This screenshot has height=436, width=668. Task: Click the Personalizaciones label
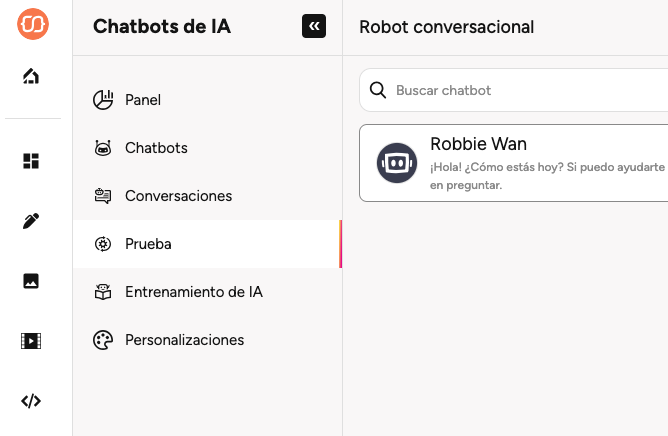pos(184,340)
